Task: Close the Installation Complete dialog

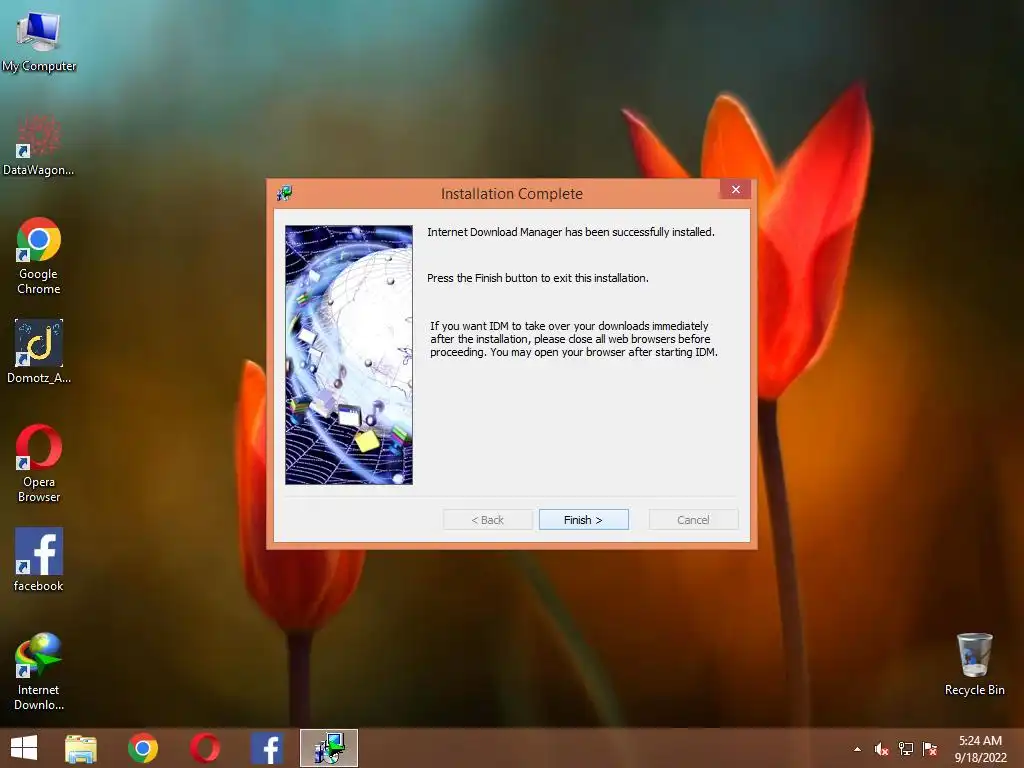Action: [x=735, y=189]
